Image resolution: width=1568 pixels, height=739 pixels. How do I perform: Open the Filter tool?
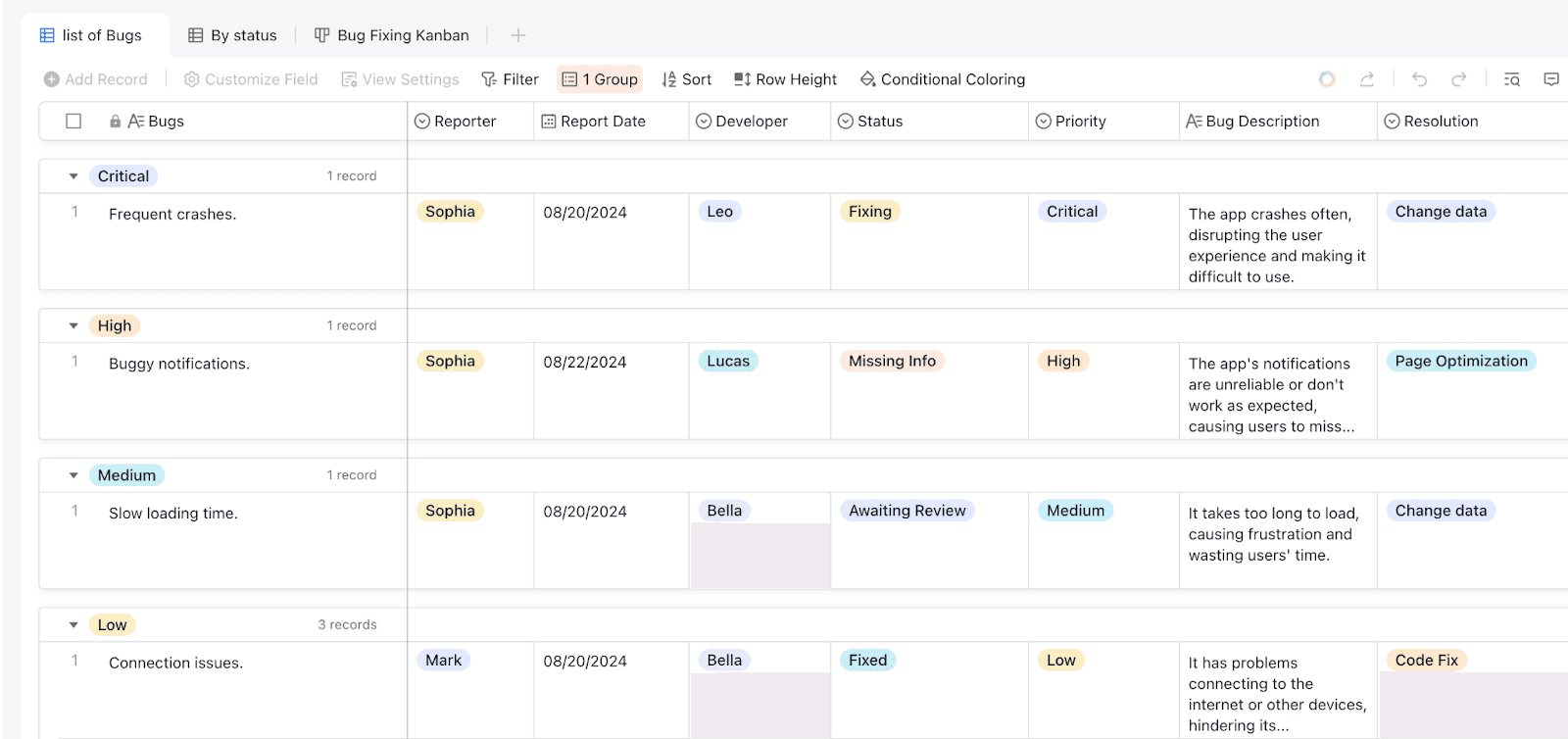510,79
